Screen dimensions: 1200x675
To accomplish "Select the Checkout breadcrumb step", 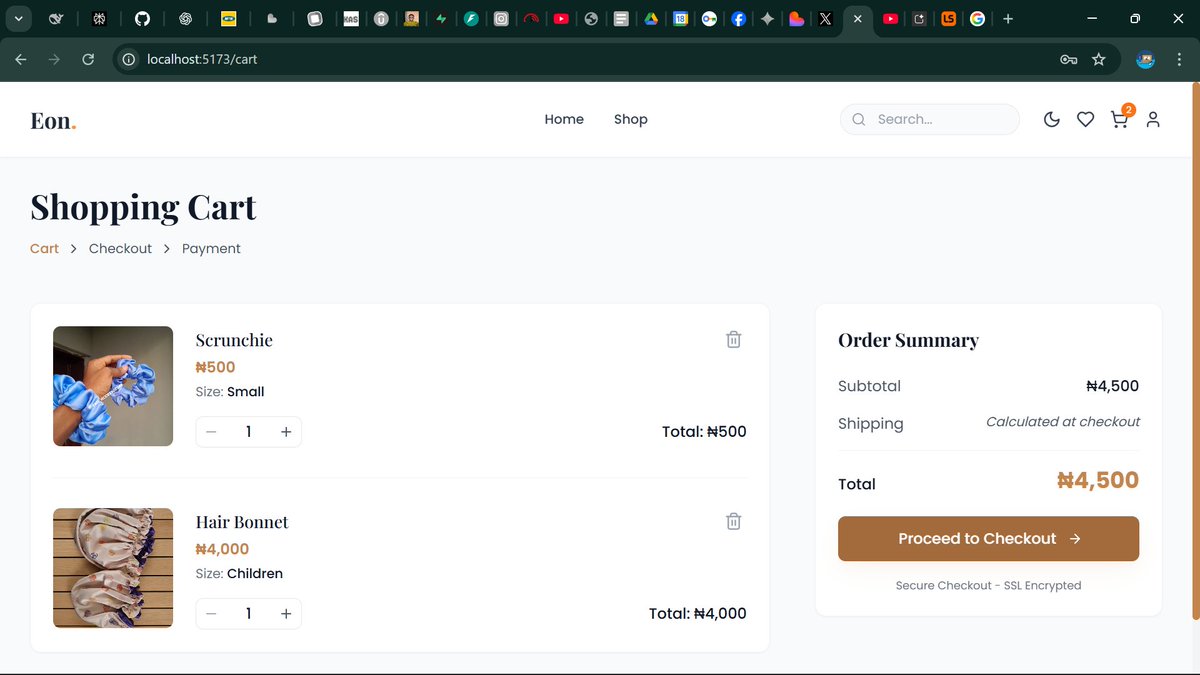I will click(120, 248).
